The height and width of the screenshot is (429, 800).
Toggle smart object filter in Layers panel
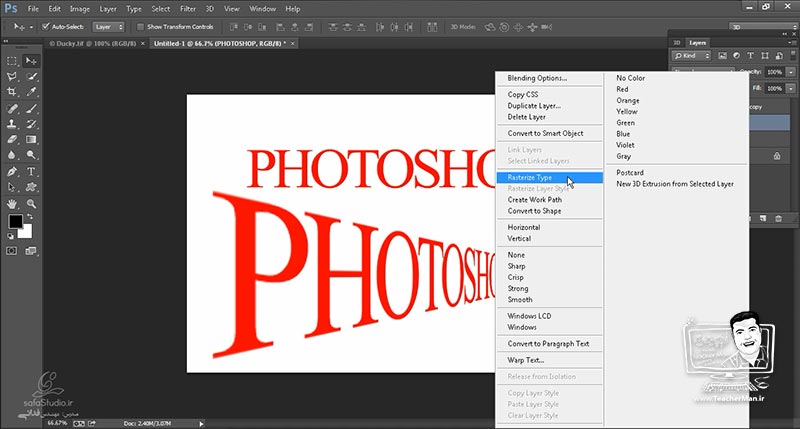click(779, 56)
